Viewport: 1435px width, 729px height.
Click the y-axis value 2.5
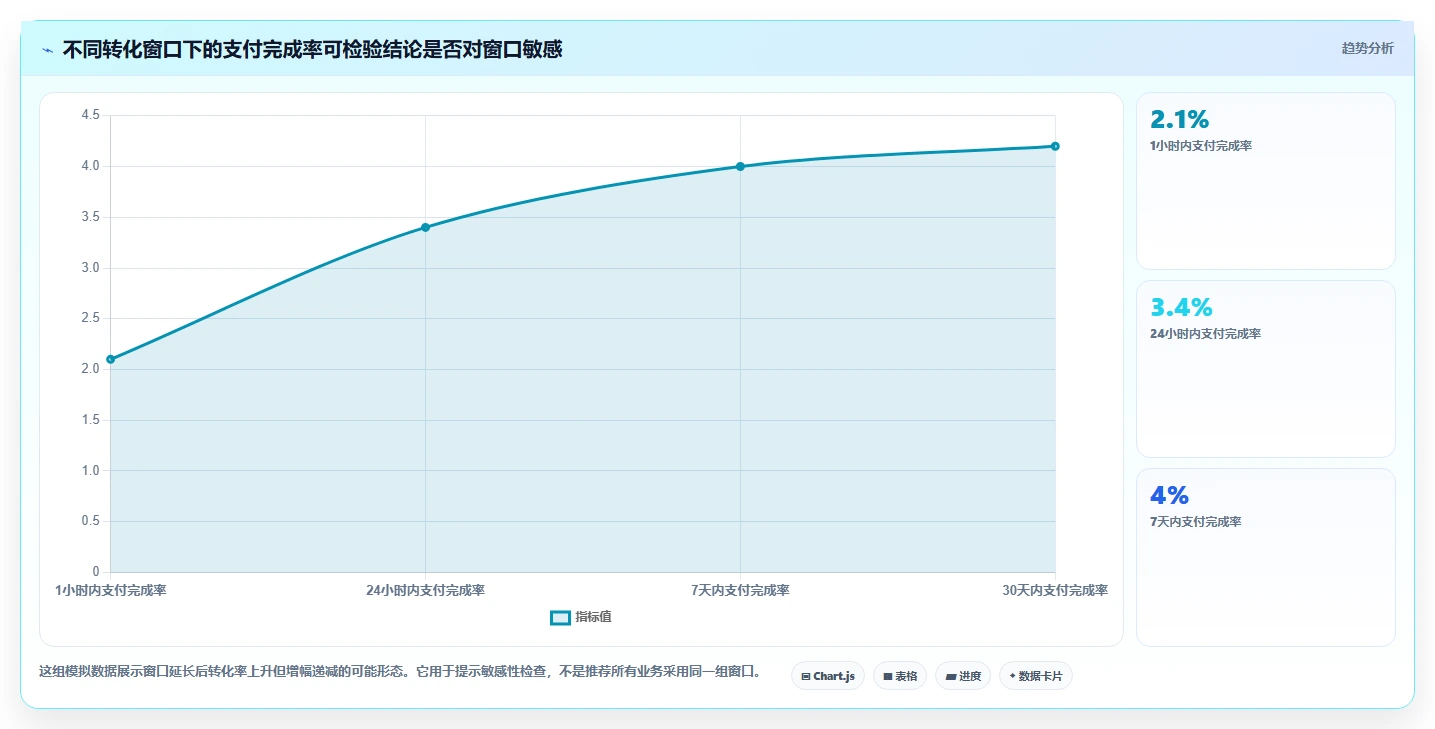(91, 318)
